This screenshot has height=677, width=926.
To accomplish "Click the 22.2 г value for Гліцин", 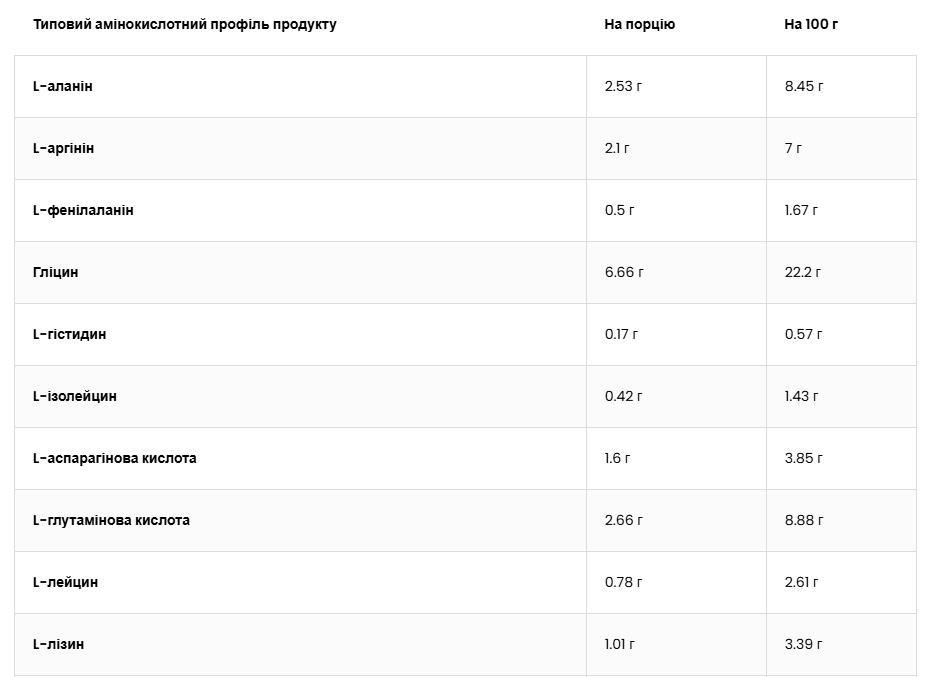I will pyautogui.click(x=803, y=272).
